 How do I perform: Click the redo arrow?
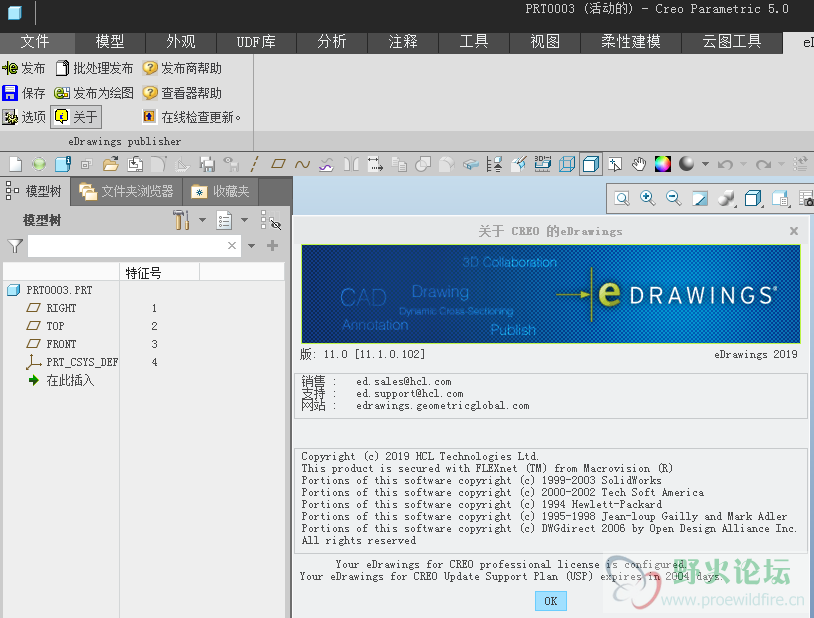[x=763, y=165]
